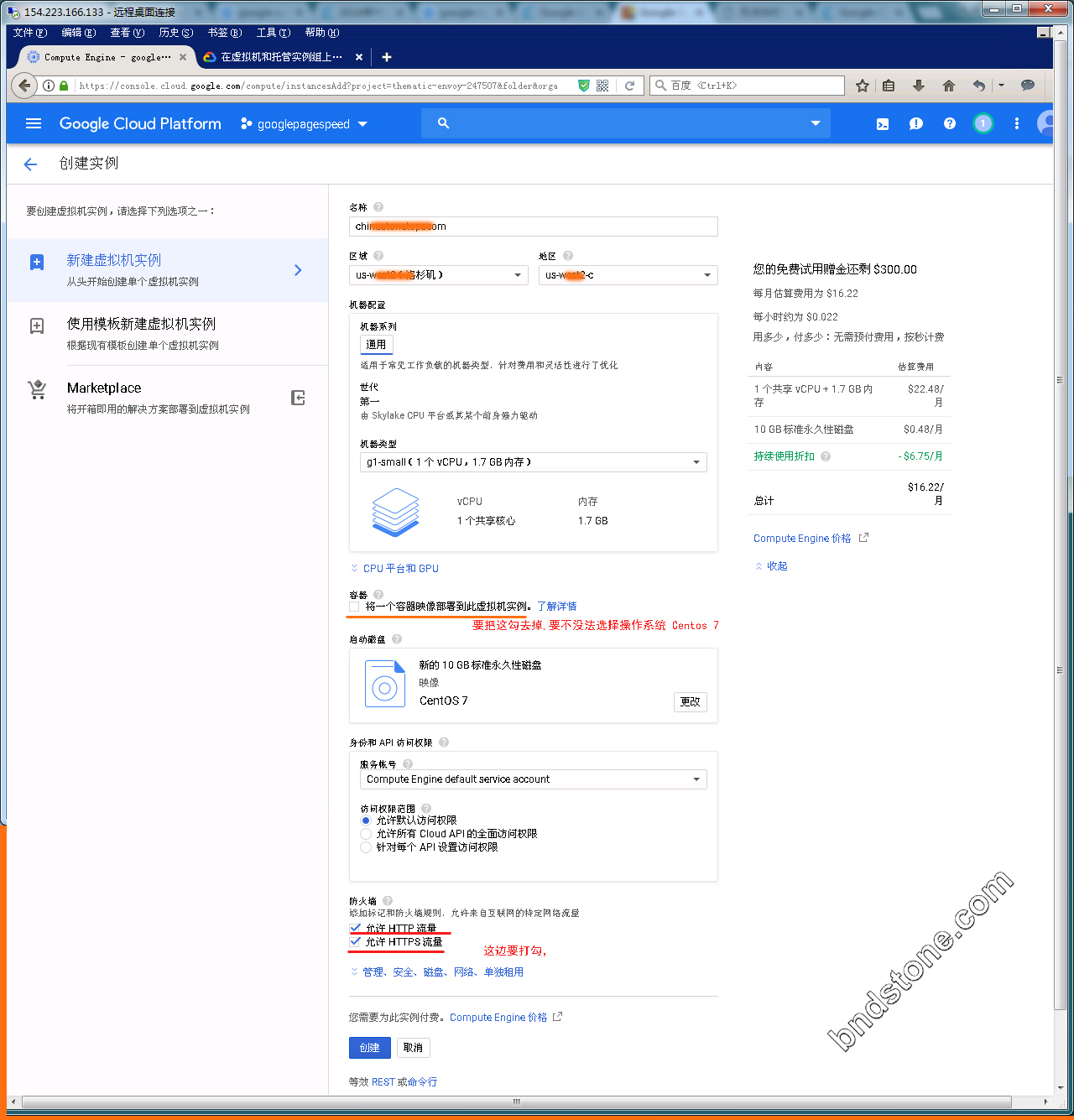The image size is (1074, 1120).
Task: Select the 通用 machine series tab
Action: (x=376, y=344)
